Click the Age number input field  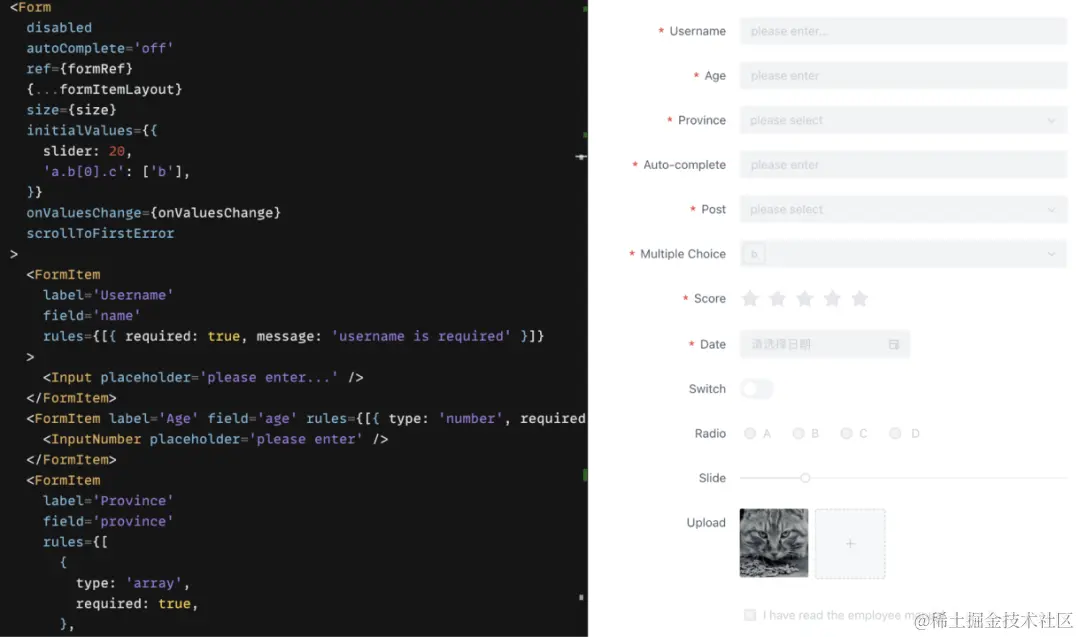903,76
